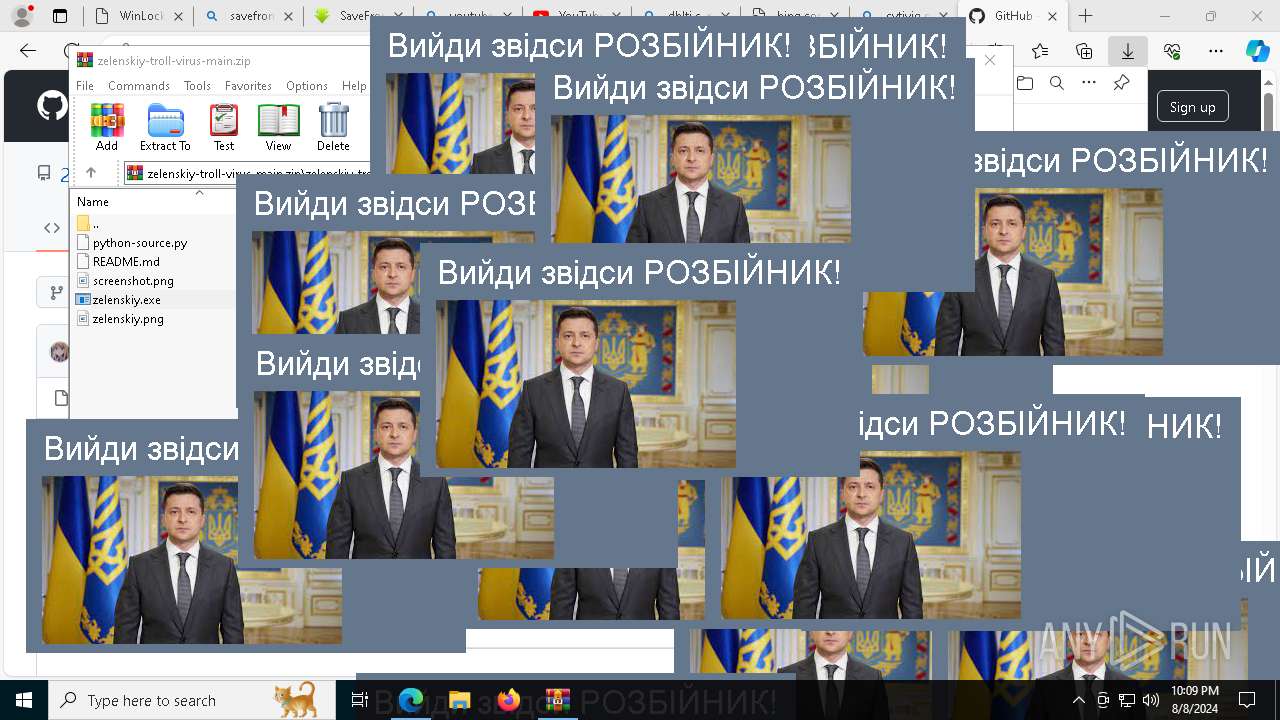1280x720 pixels.
Task: Open the View tool in WinRAR
Action: (x=278, y=127)
